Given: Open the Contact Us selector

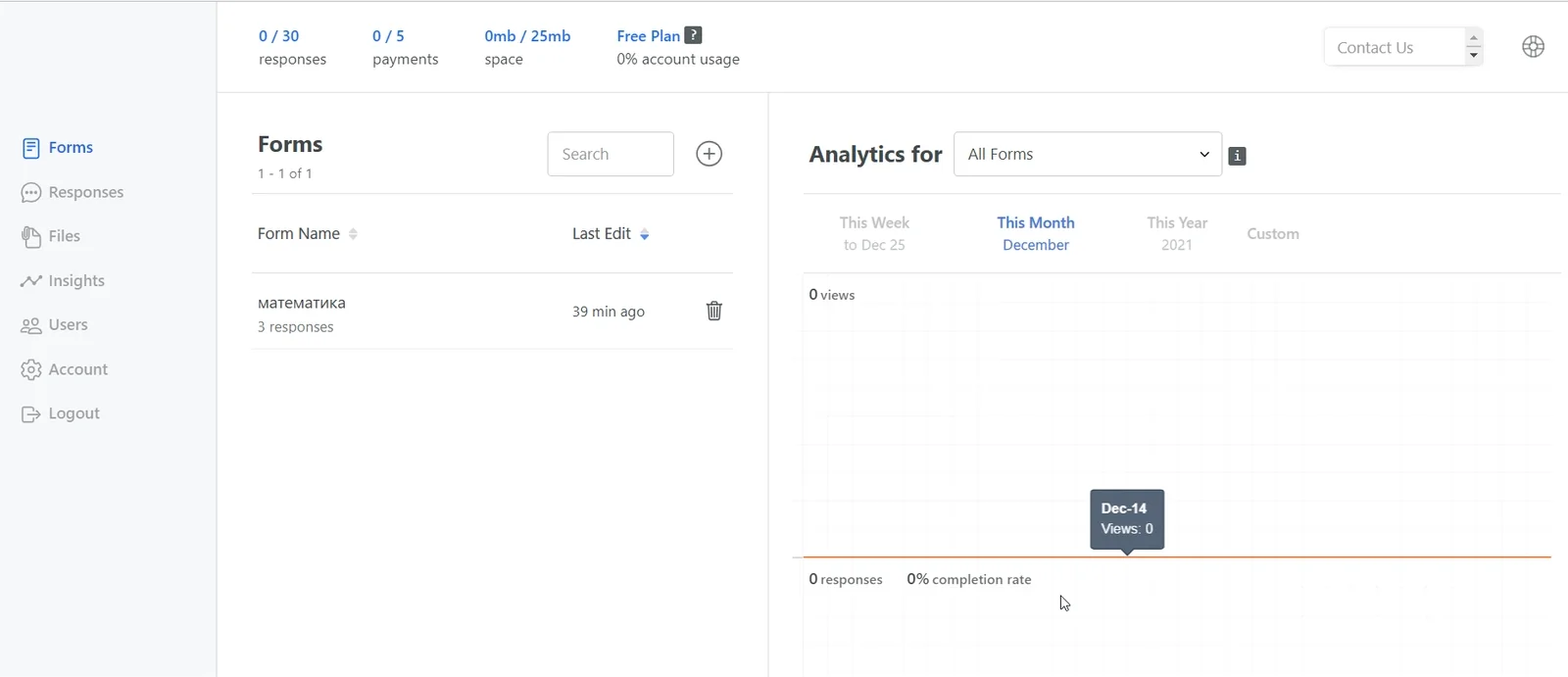Looking at the screenshot, I should 1403,47.
